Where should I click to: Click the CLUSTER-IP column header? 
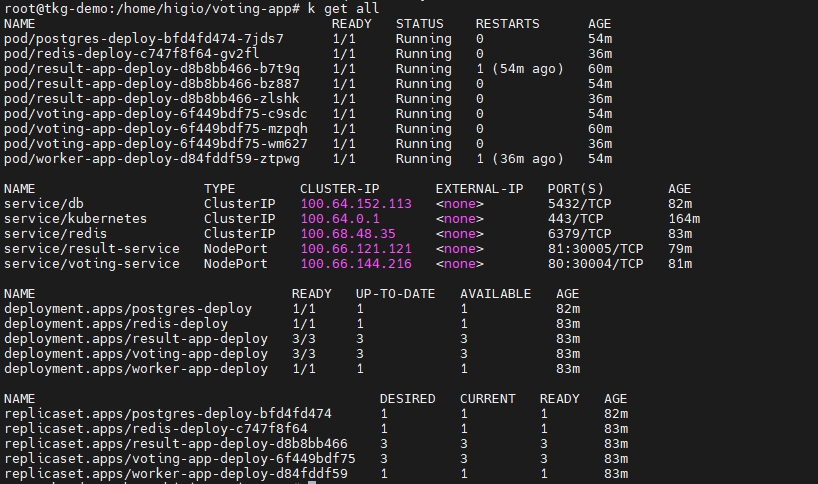coord(340,188)
